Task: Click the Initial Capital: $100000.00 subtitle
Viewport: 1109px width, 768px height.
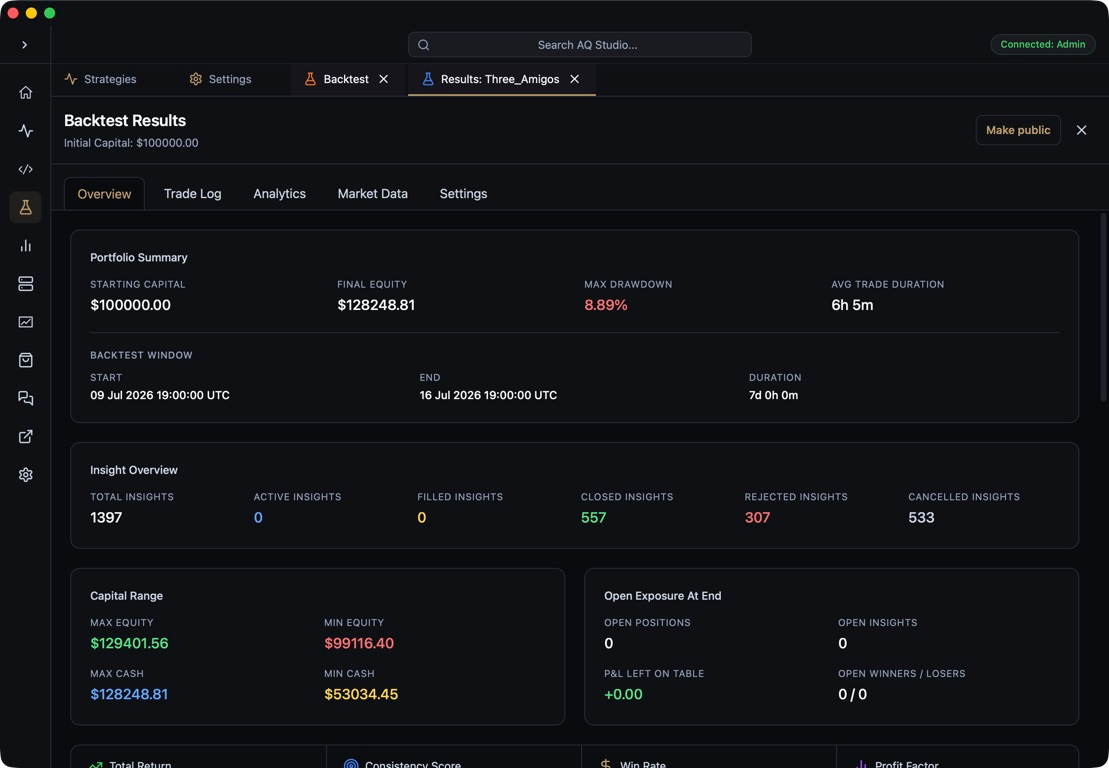Action: tap(131, 143)
